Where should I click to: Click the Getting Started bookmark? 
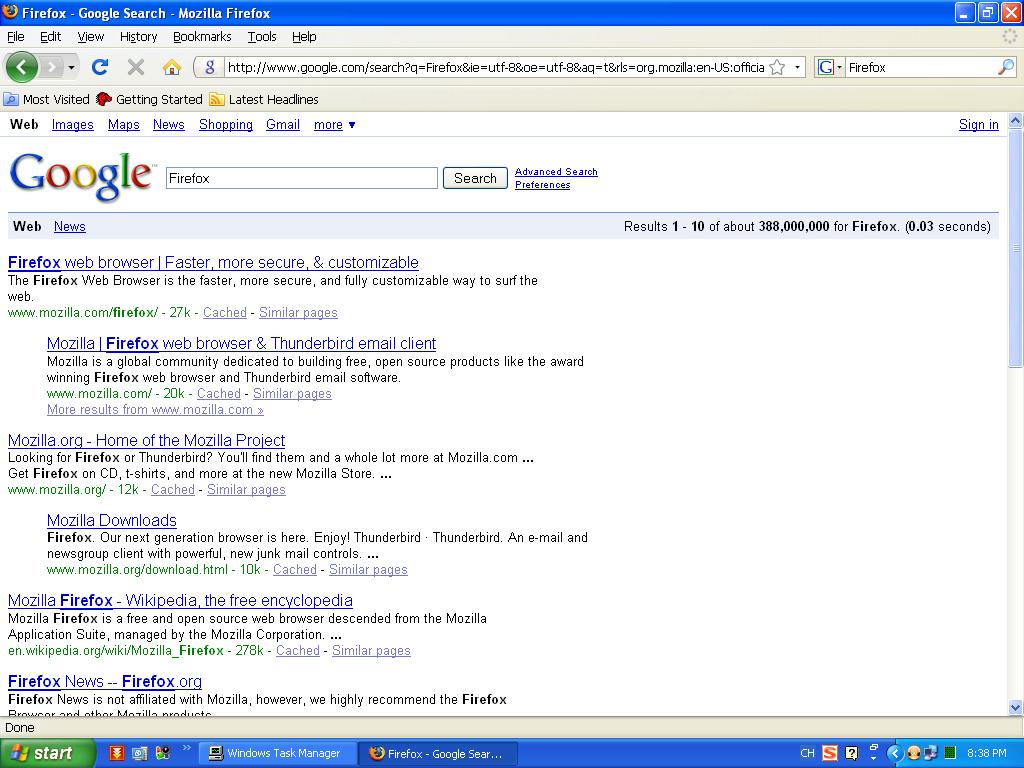point(149,99)
